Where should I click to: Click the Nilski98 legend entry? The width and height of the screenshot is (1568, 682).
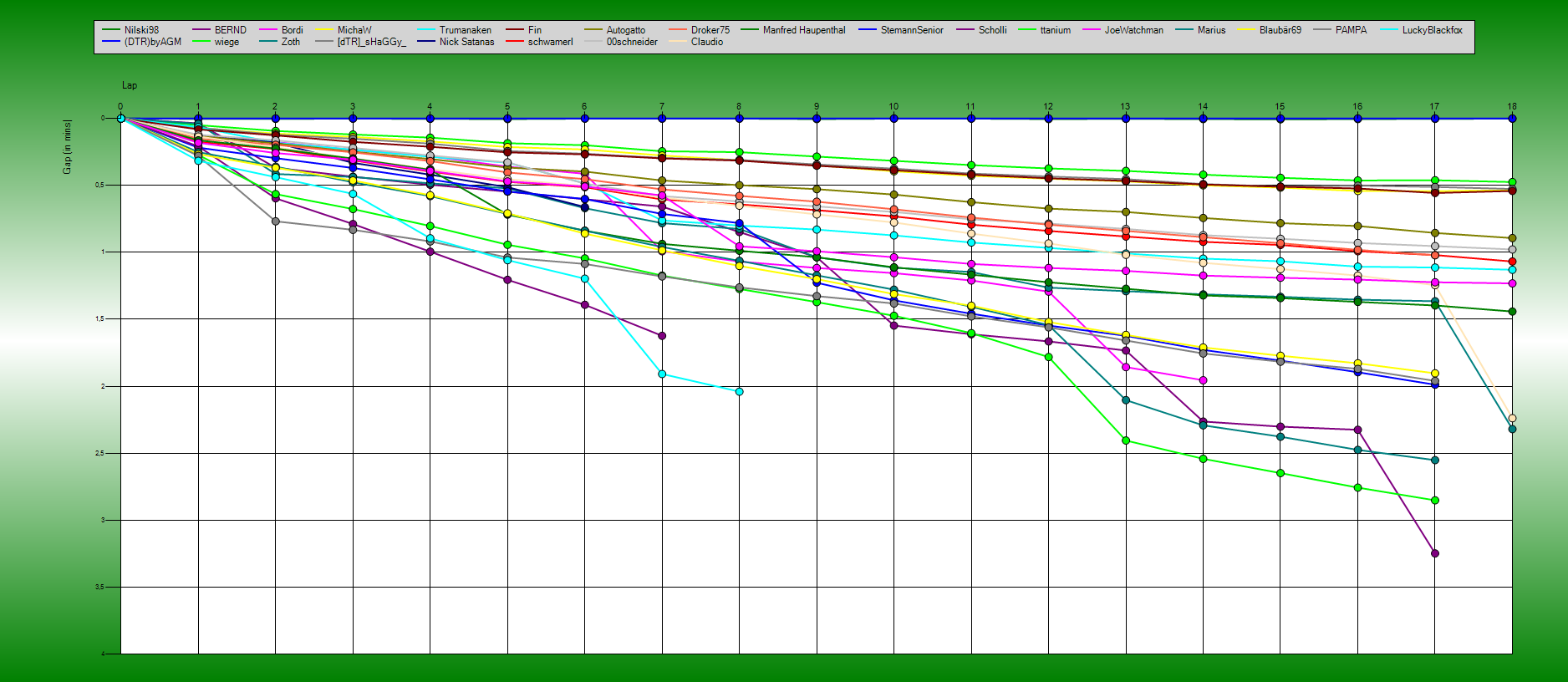pos(130,30)
